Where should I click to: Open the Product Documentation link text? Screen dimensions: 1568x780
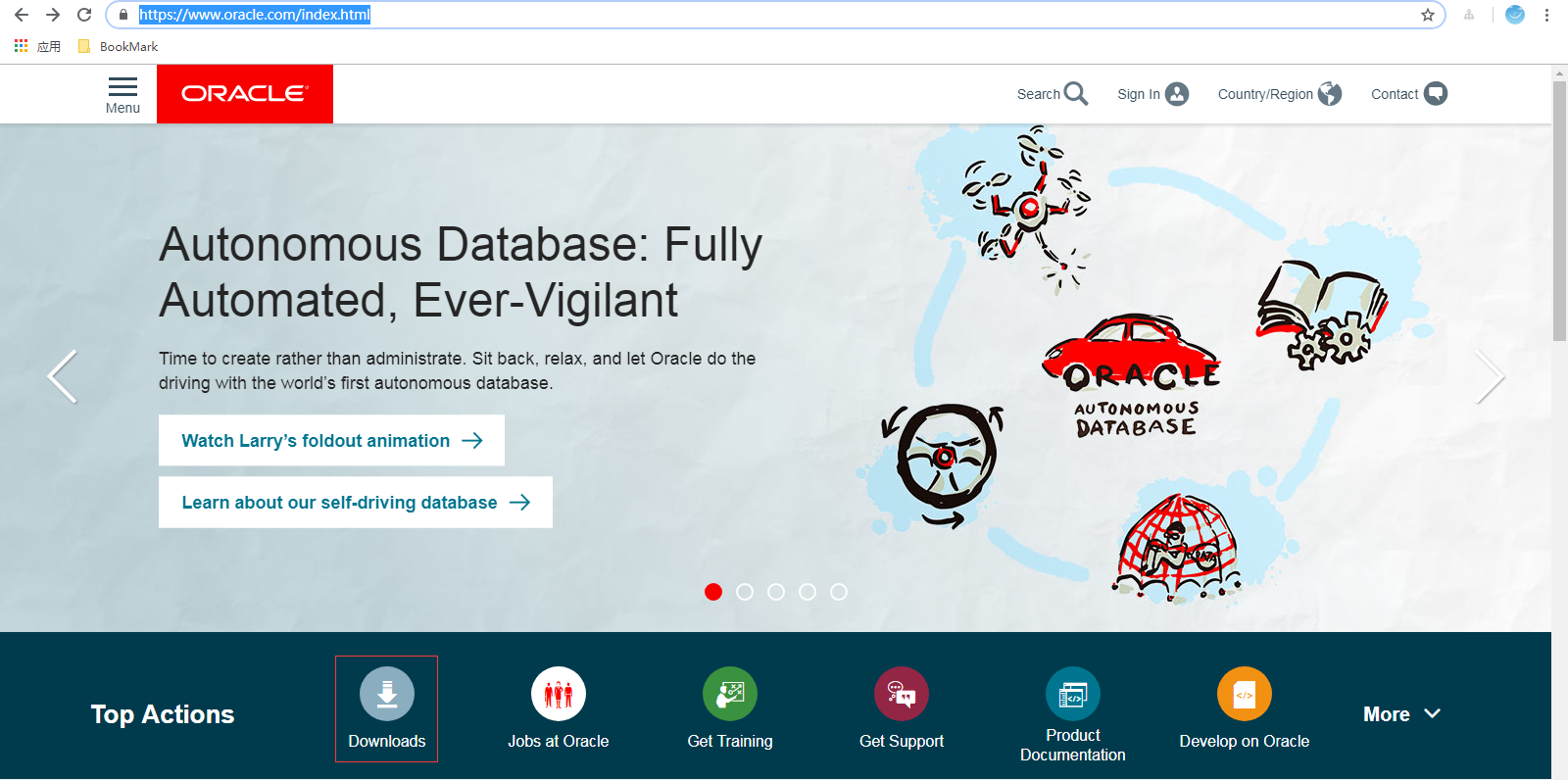click(1073, 745)
